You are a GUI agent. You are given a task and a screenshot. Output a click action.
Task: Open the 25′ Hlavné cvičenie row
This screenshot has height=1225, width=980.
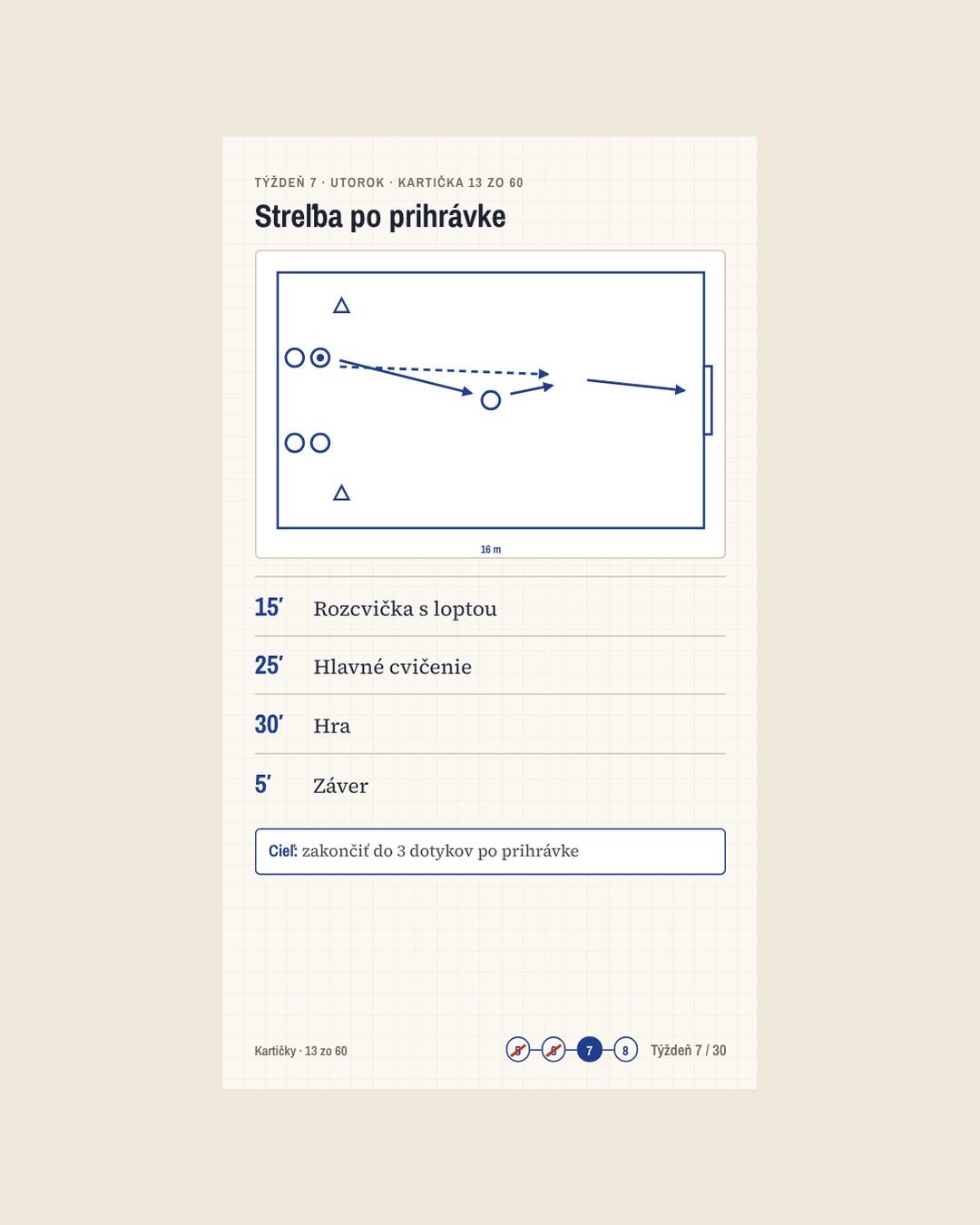[490, 666]
